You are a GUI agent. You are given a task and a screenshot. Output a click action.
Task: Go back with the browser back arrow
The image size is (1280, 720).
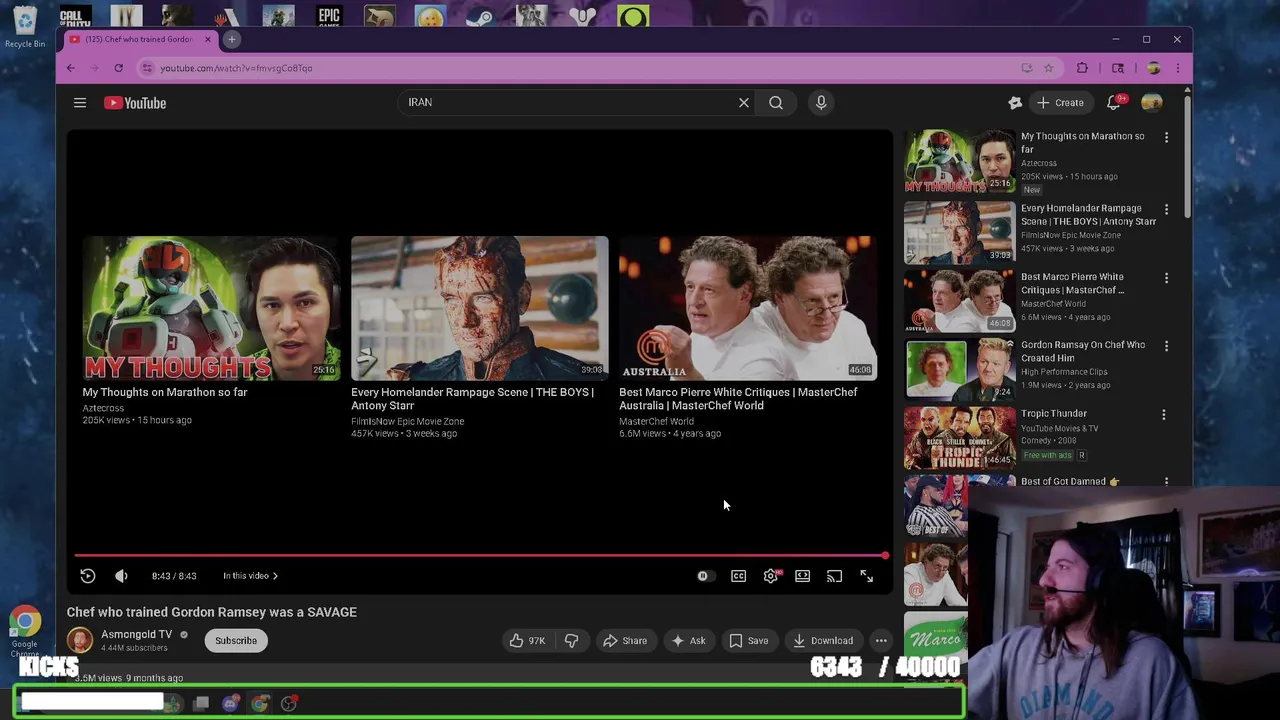point(71,68)
